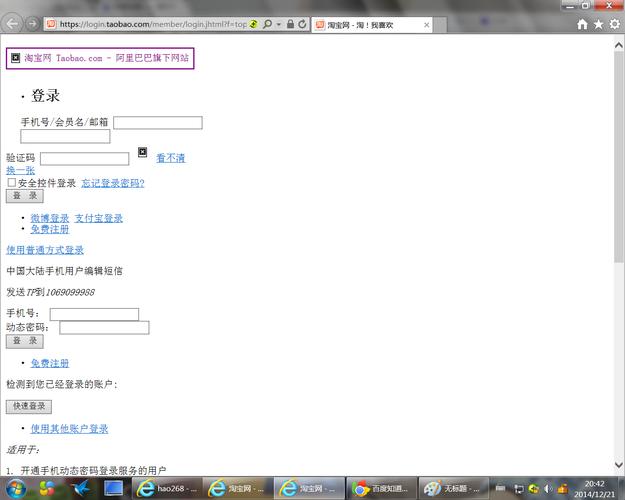Click the volume speaker tray icon

coord(548,488)
